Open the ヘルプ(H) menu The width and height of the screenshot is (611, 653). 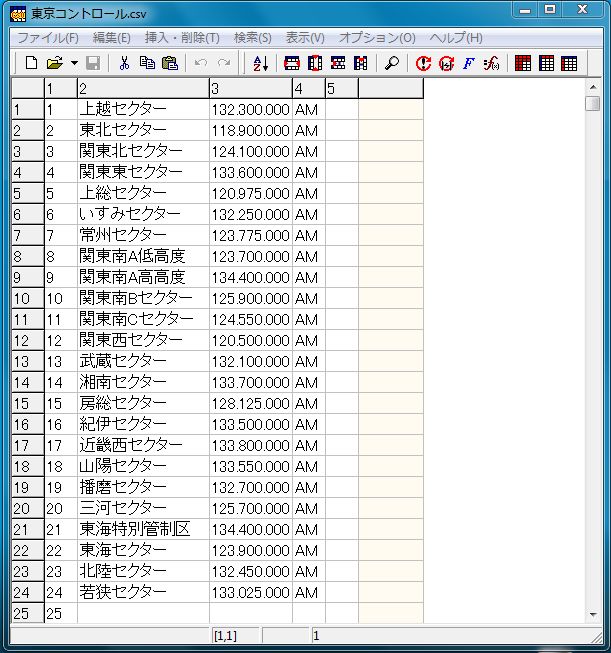[456, 38]
